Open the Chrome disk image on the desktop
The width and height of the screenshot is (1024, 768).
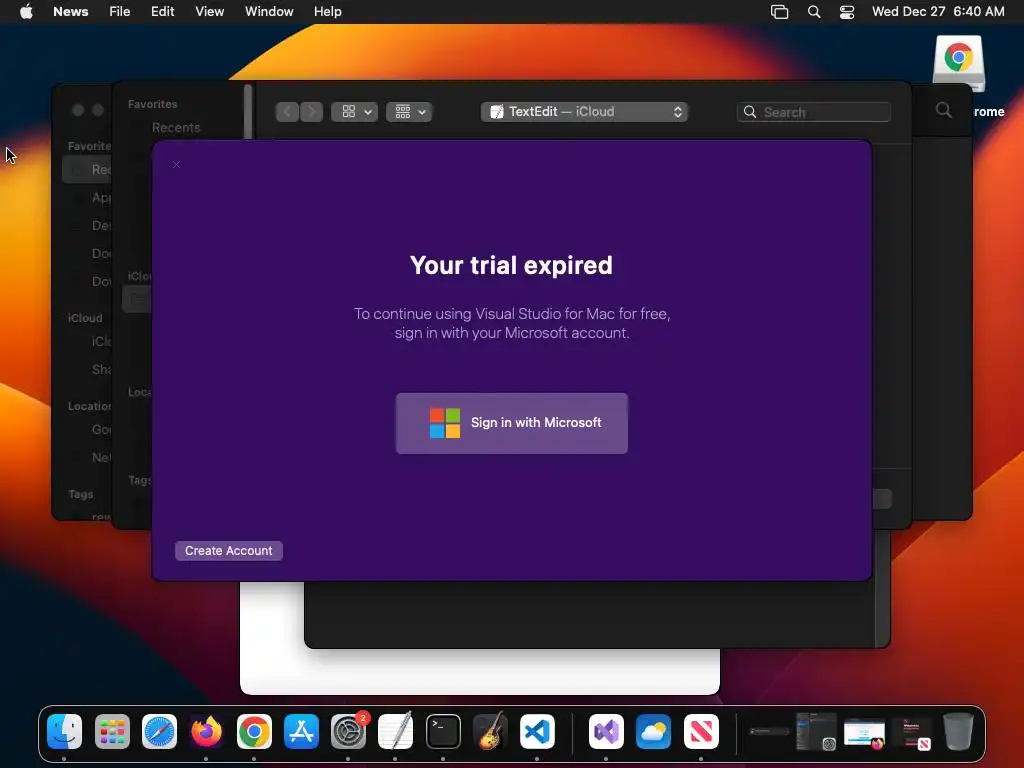point(958,63)
